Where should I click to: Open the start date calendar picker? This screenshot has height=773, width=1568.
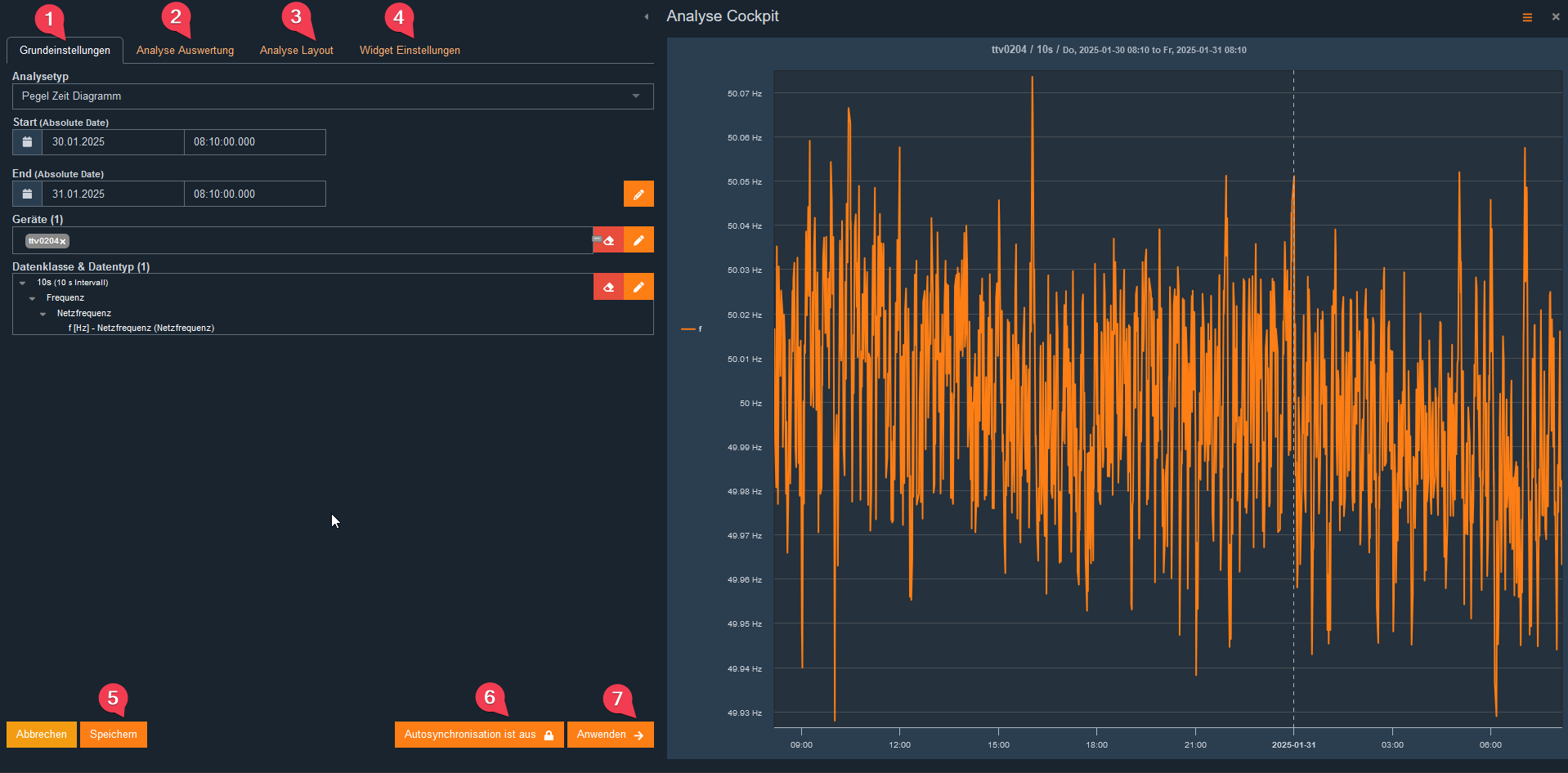(27, 142)
